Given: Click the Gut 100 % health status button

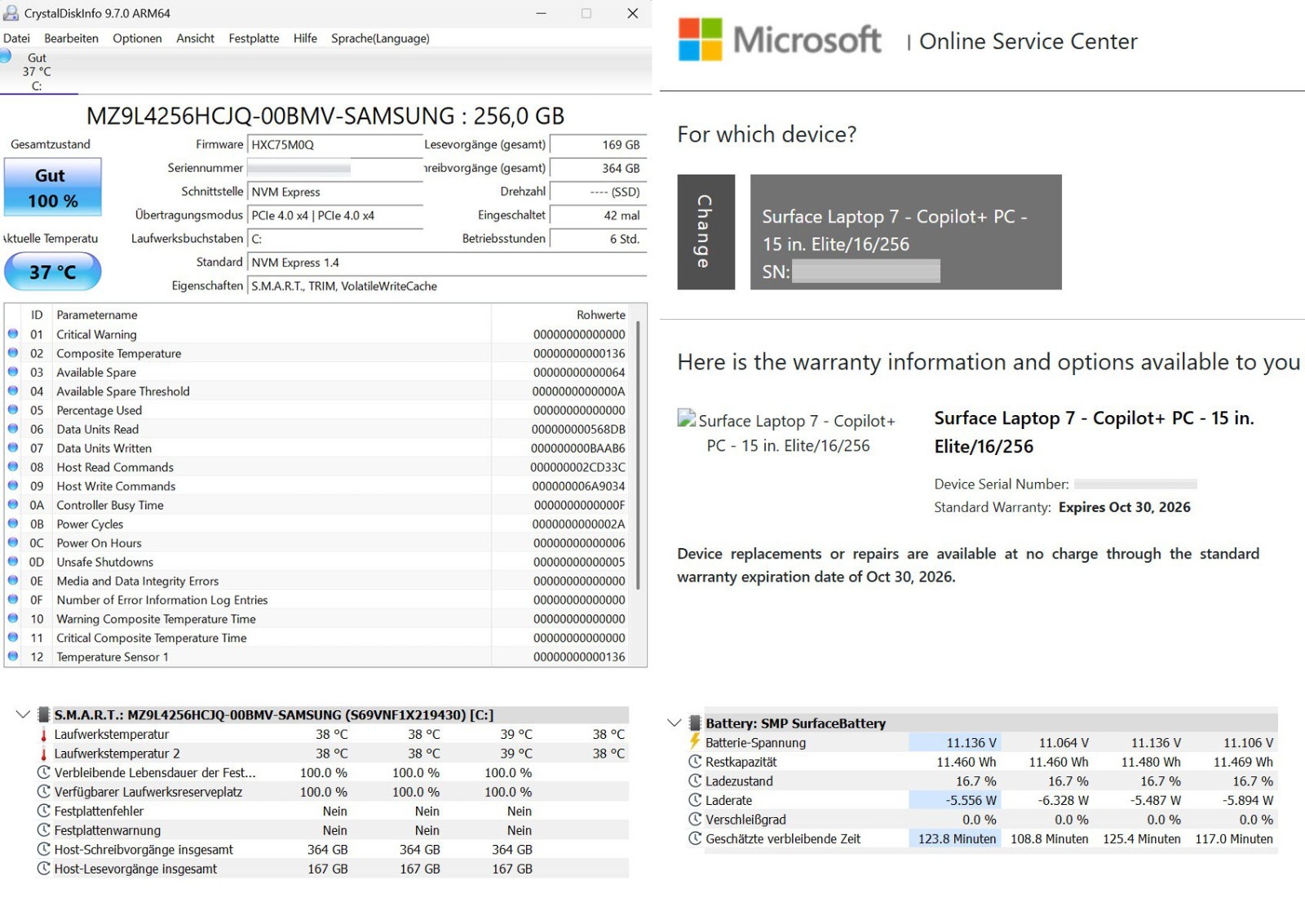Looking at the screenshot, I should [53, 187].
